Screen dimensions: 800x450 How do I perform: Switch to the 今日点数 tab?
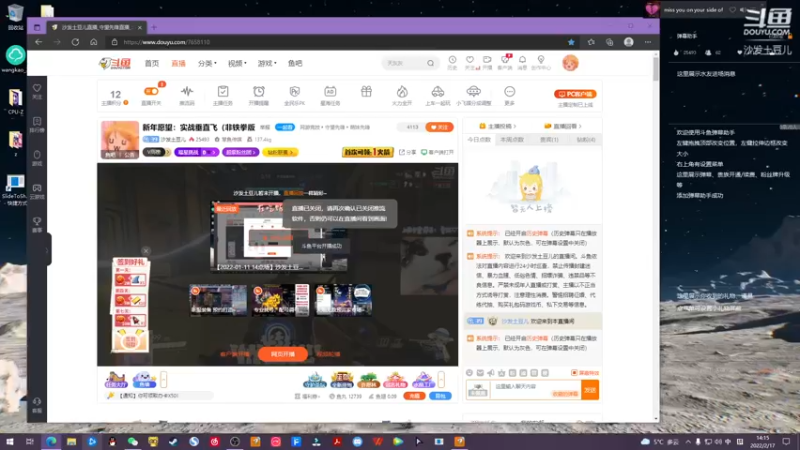coord(479,139)
